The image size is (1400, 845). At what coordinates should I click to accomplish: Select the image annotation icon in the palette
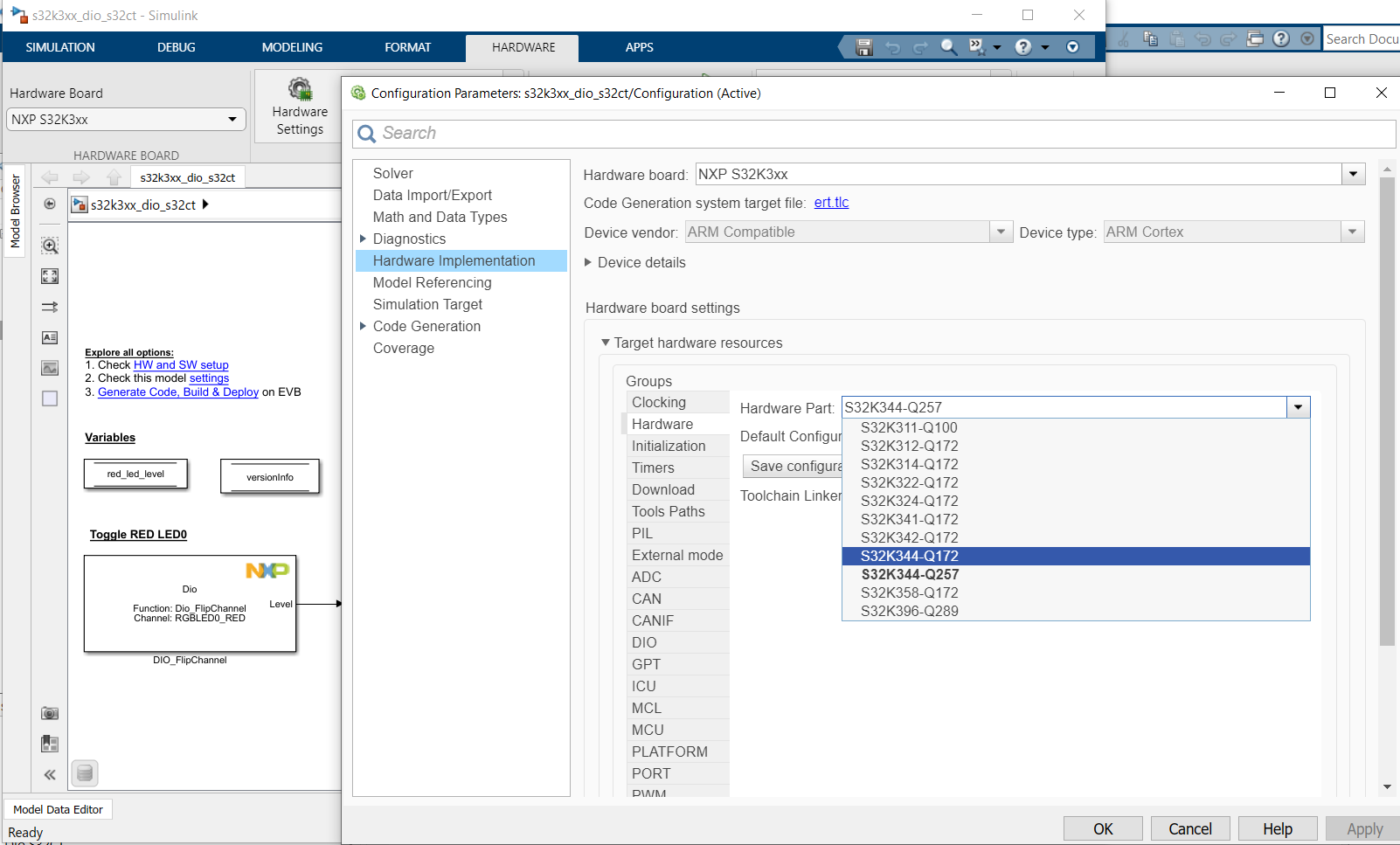(50, 368)
